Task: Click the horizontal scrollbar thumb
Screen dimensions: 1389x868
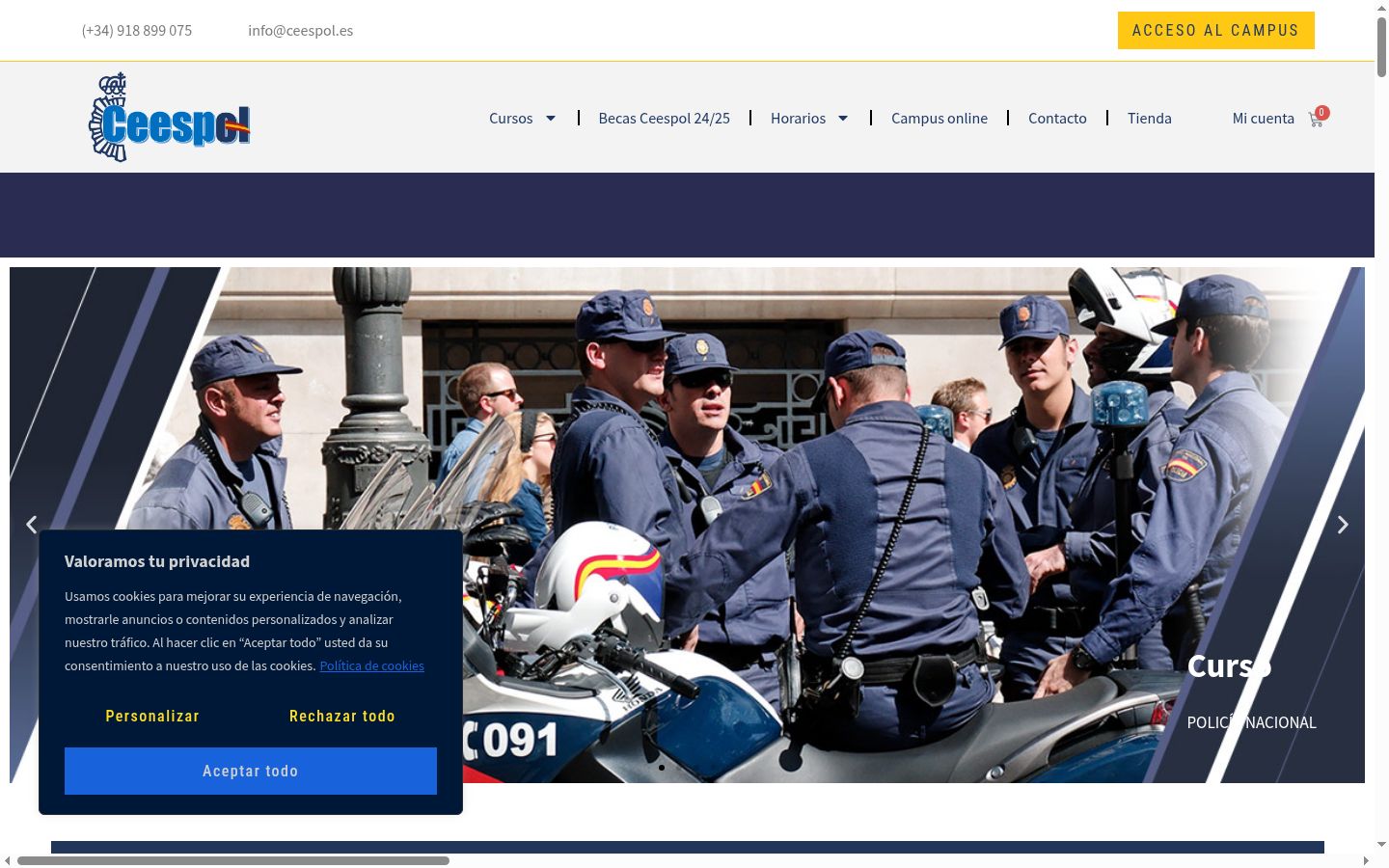Action: [233, 860]
